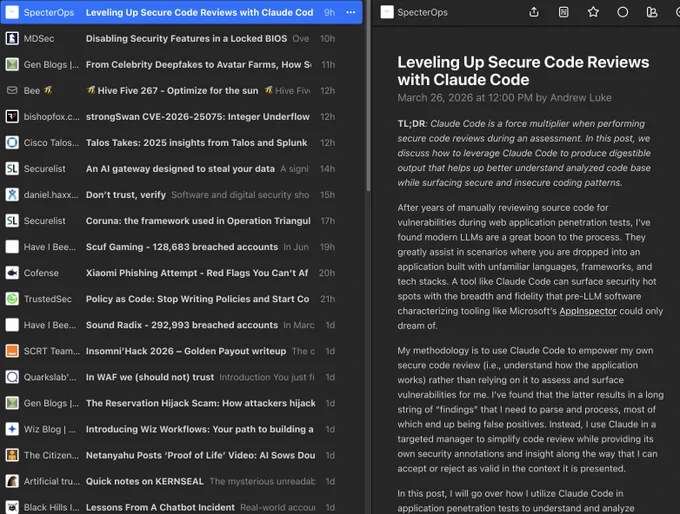Screen dimensions: 680x514
Task: Click the Cofense feed name
Action: click(x=41, y=272)
